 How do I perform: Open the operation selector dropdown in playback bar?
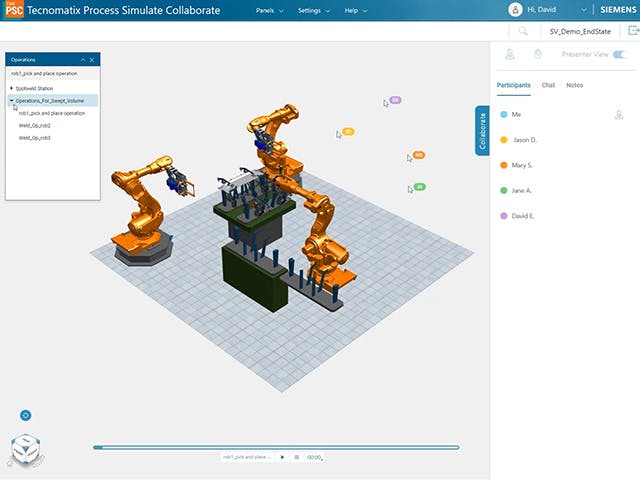[247, 457]
